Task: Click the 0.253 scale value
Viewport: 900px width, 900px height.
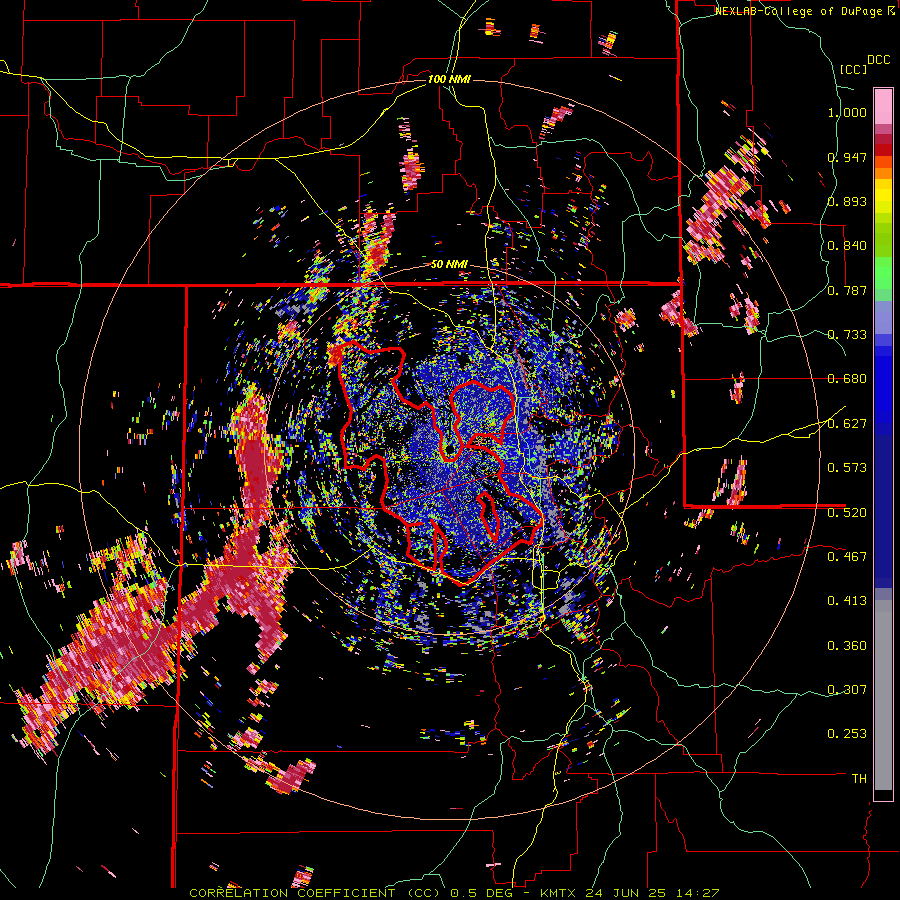Action: click(847, 734)
